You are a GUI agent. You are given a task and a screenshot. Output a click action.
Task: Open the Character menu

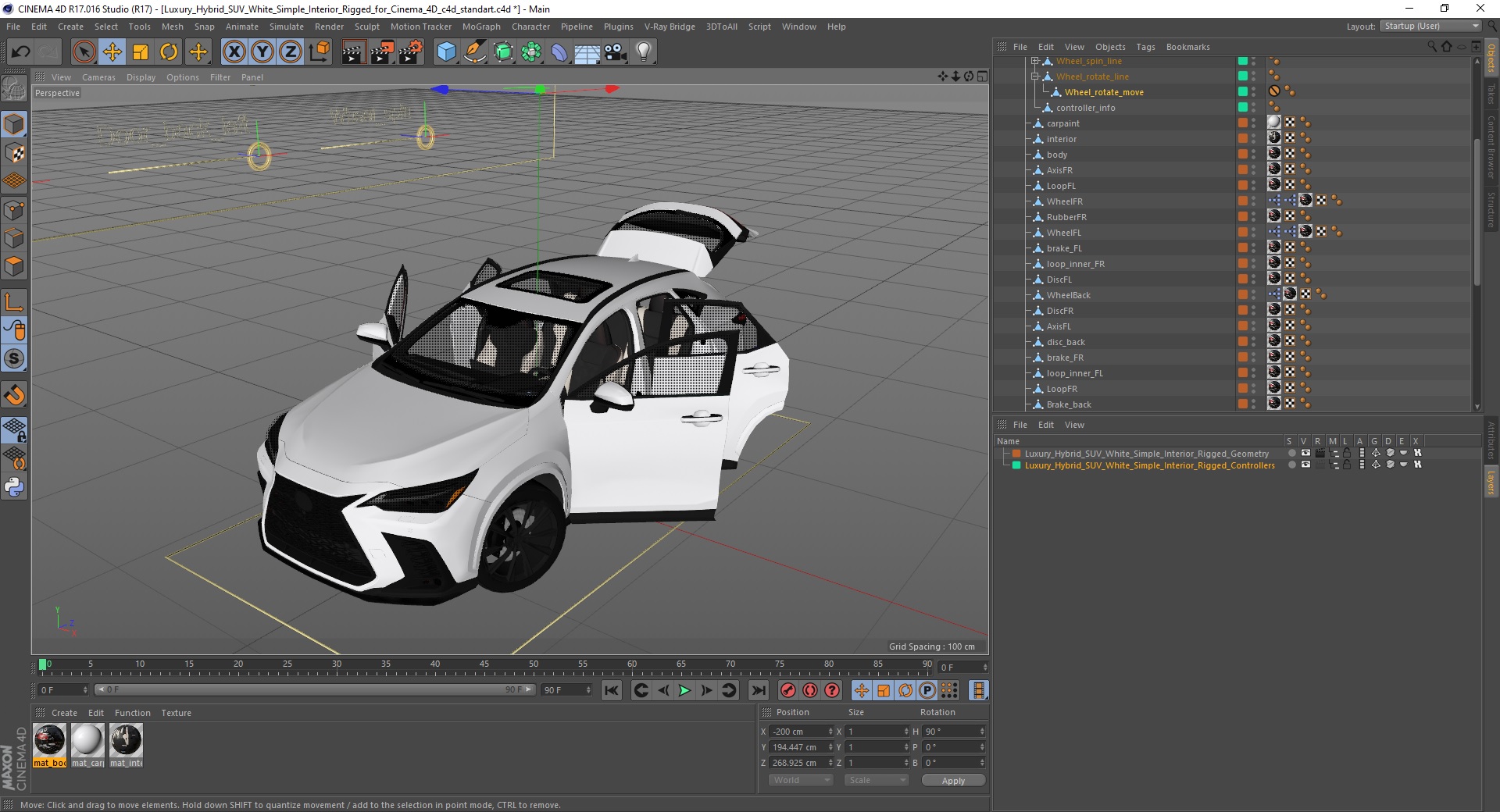coord(530,27)
